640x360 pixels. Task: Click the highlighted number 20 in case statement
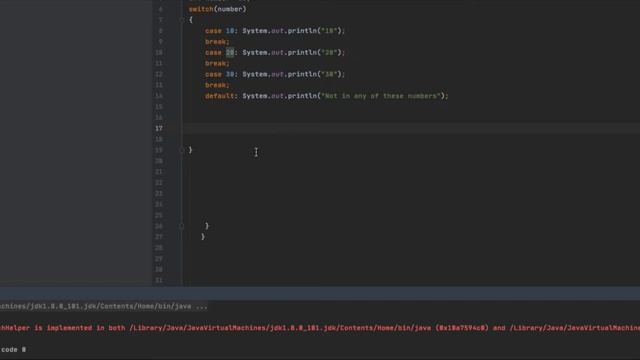[230, 52]
